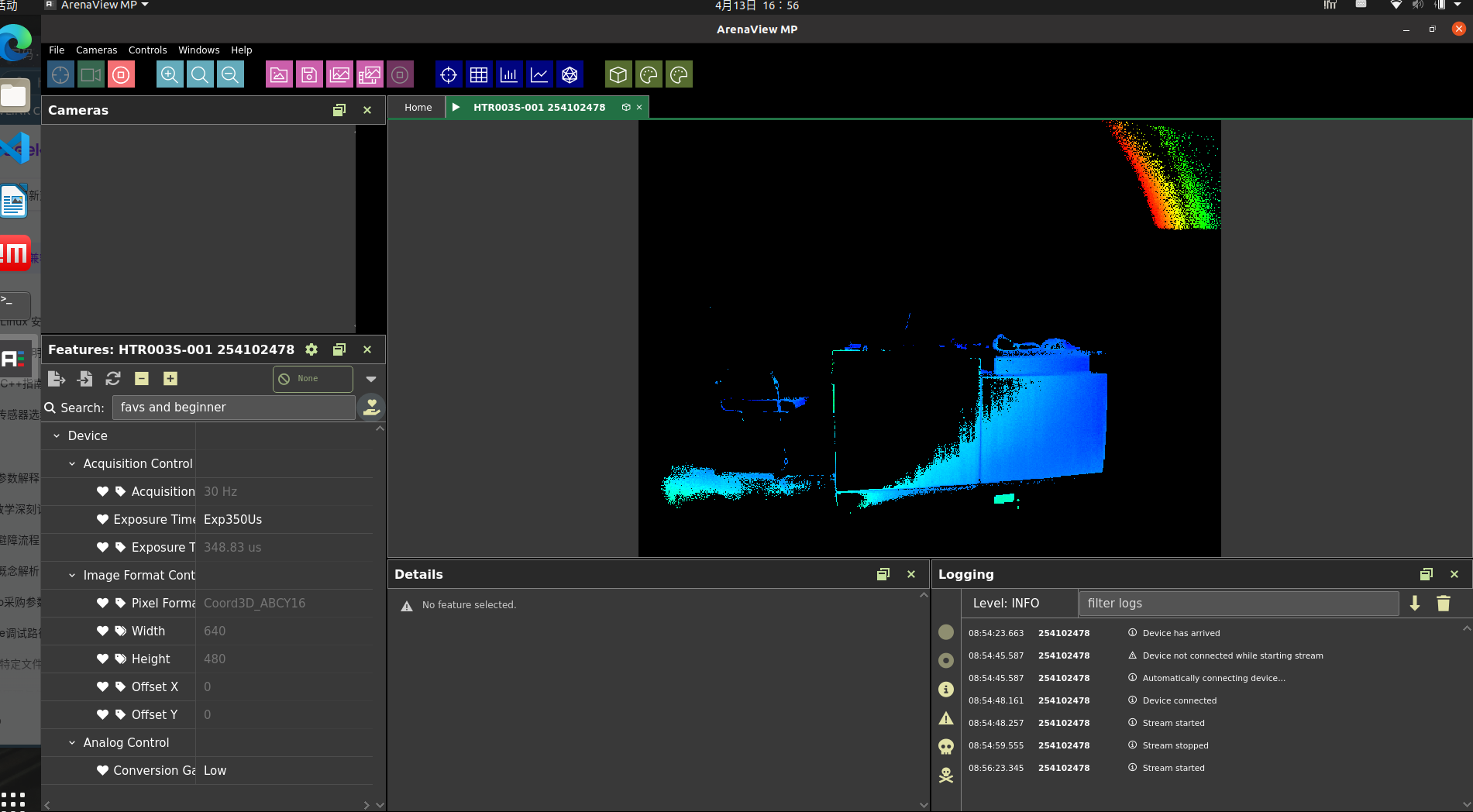
Task: Refresh the features list
Action: [x=113, y=378]
